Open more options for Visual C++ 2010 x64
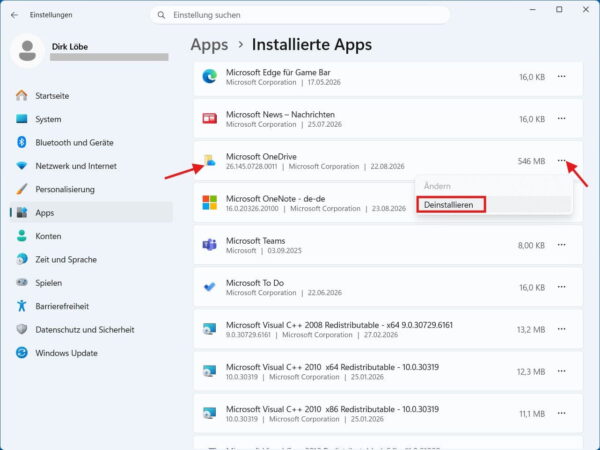 pos(561,371)
